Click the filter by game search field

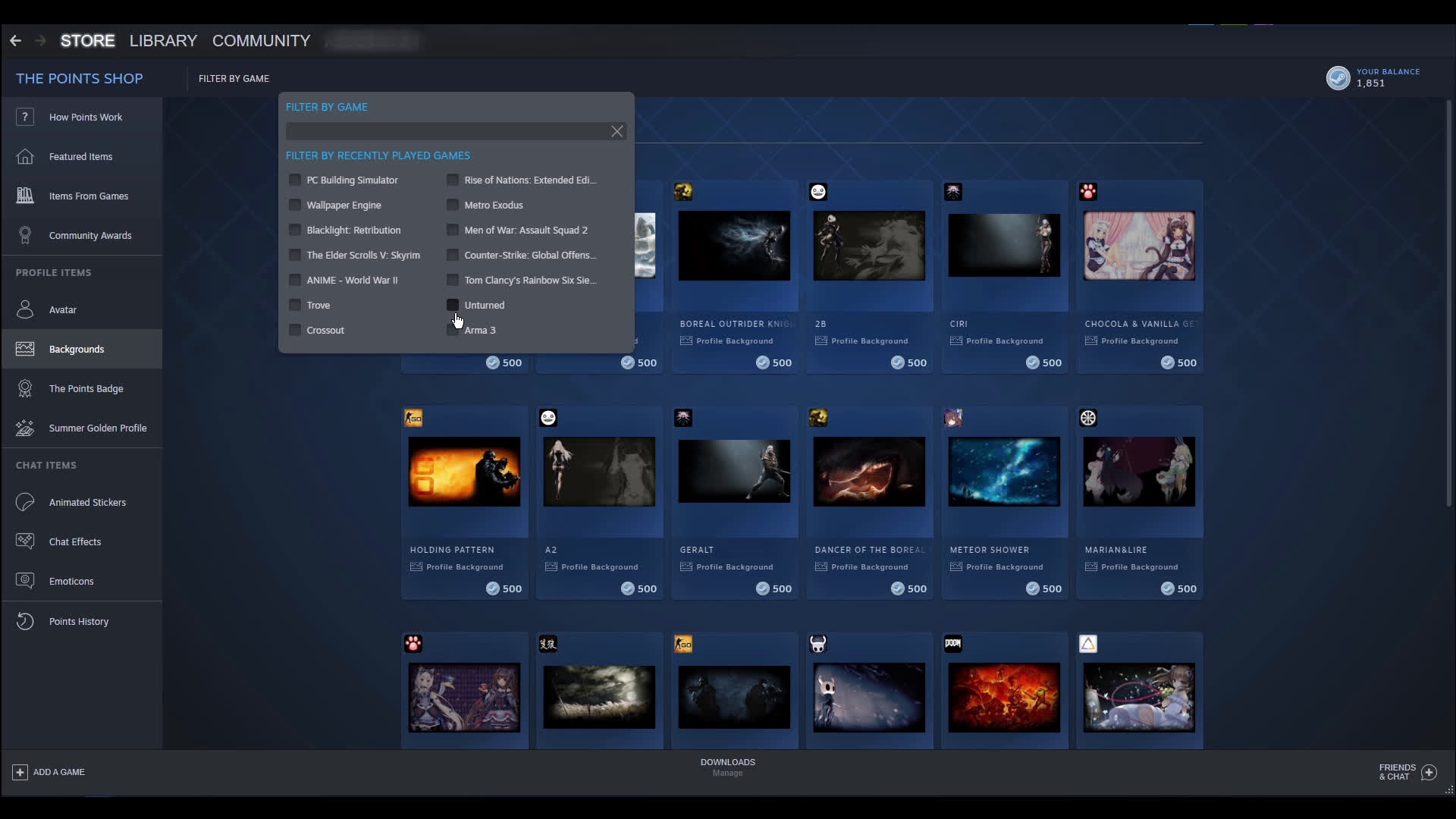tap(446, 131)
